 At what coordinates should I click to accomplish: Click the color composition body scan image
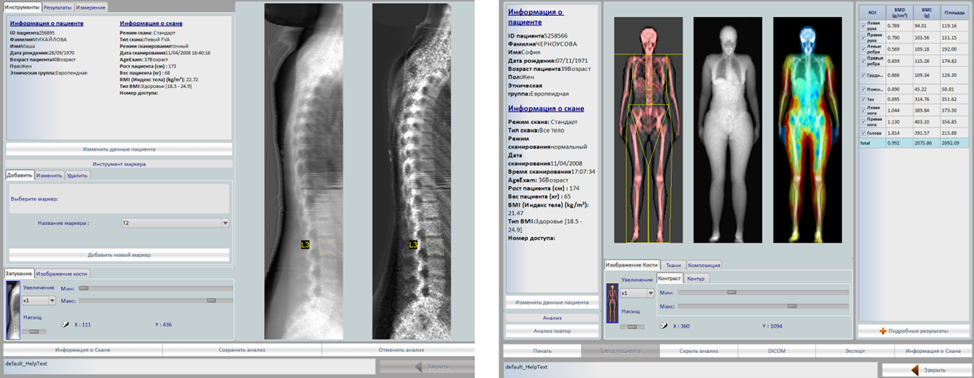(807, 129)
